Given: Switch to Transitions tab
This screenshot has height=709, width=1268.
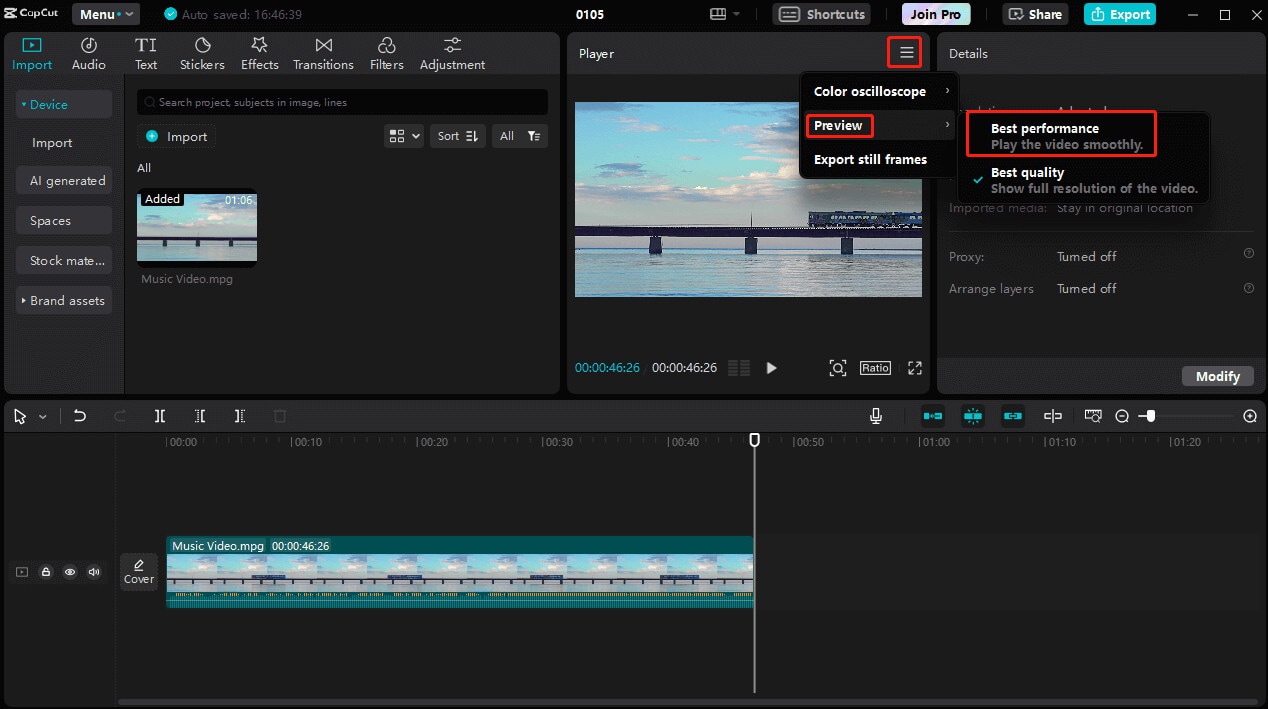Looking at the screenshot, I should pos(323,54).
